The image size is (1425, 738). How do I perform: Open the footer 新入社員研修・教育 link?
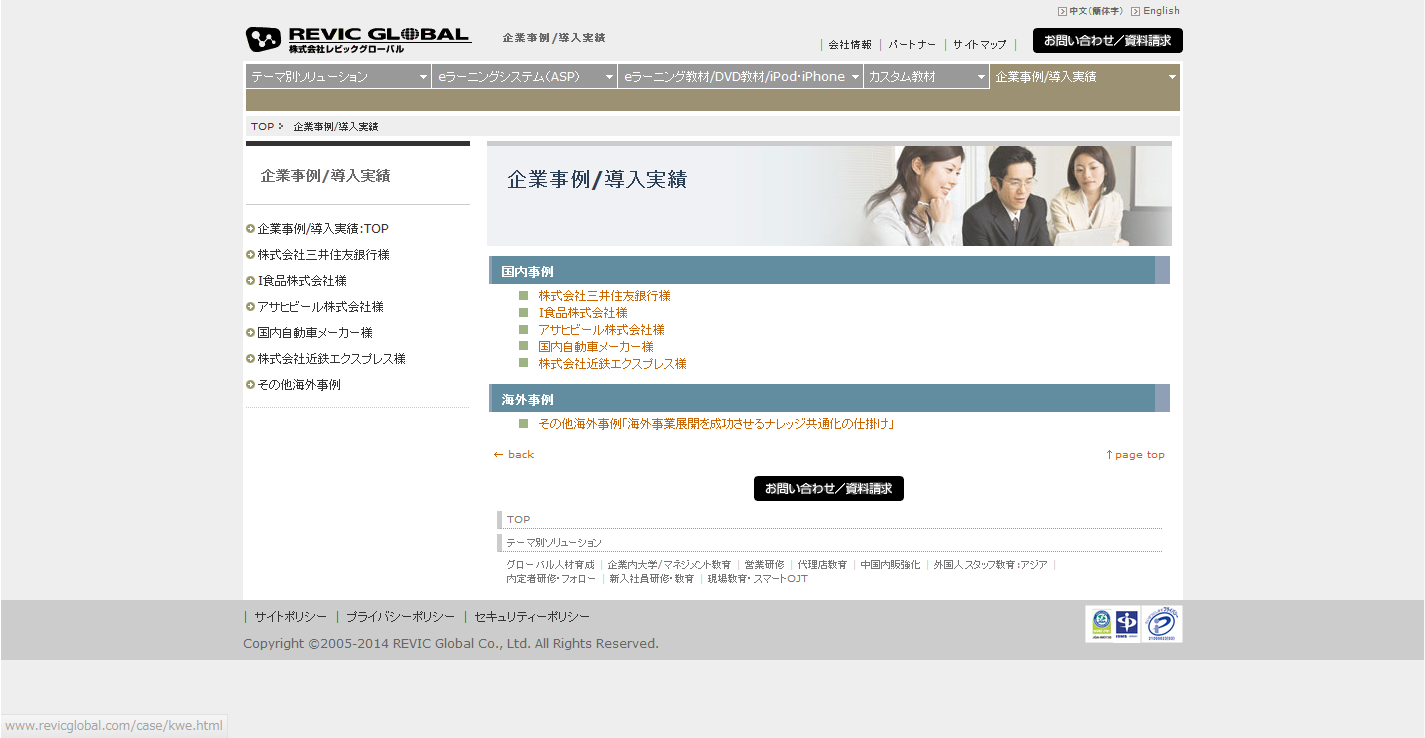tap(651, 579)
